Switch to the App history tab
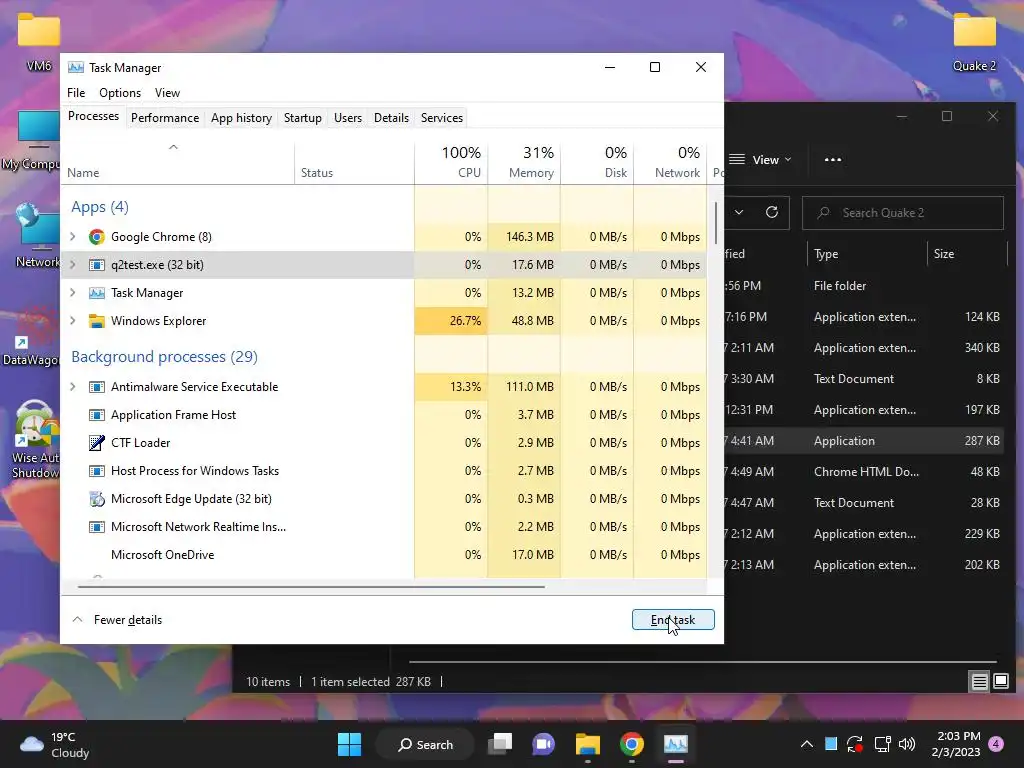 (241, 118)
